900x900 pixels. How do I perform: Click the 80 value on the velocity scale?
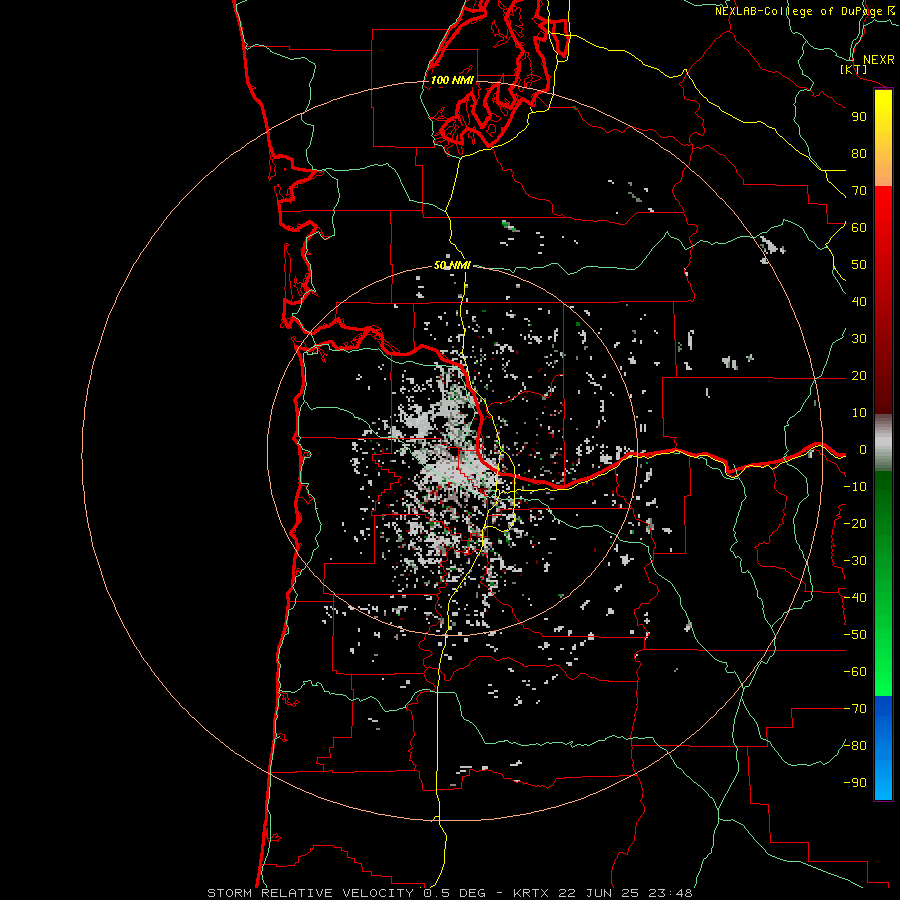tap(859, 154)
